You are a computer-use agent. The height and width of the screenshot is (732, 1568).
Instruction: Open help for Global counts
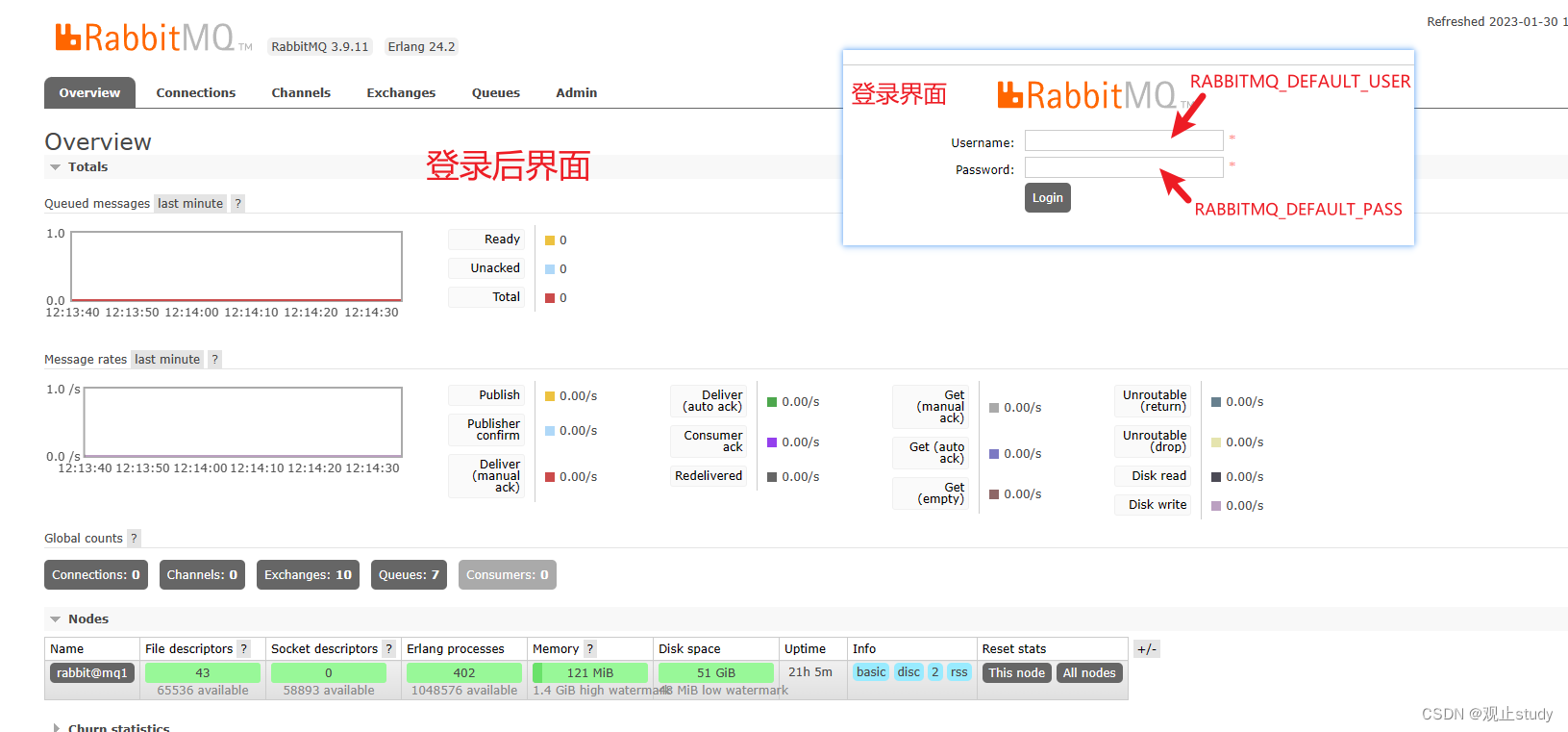click(134, 538)
